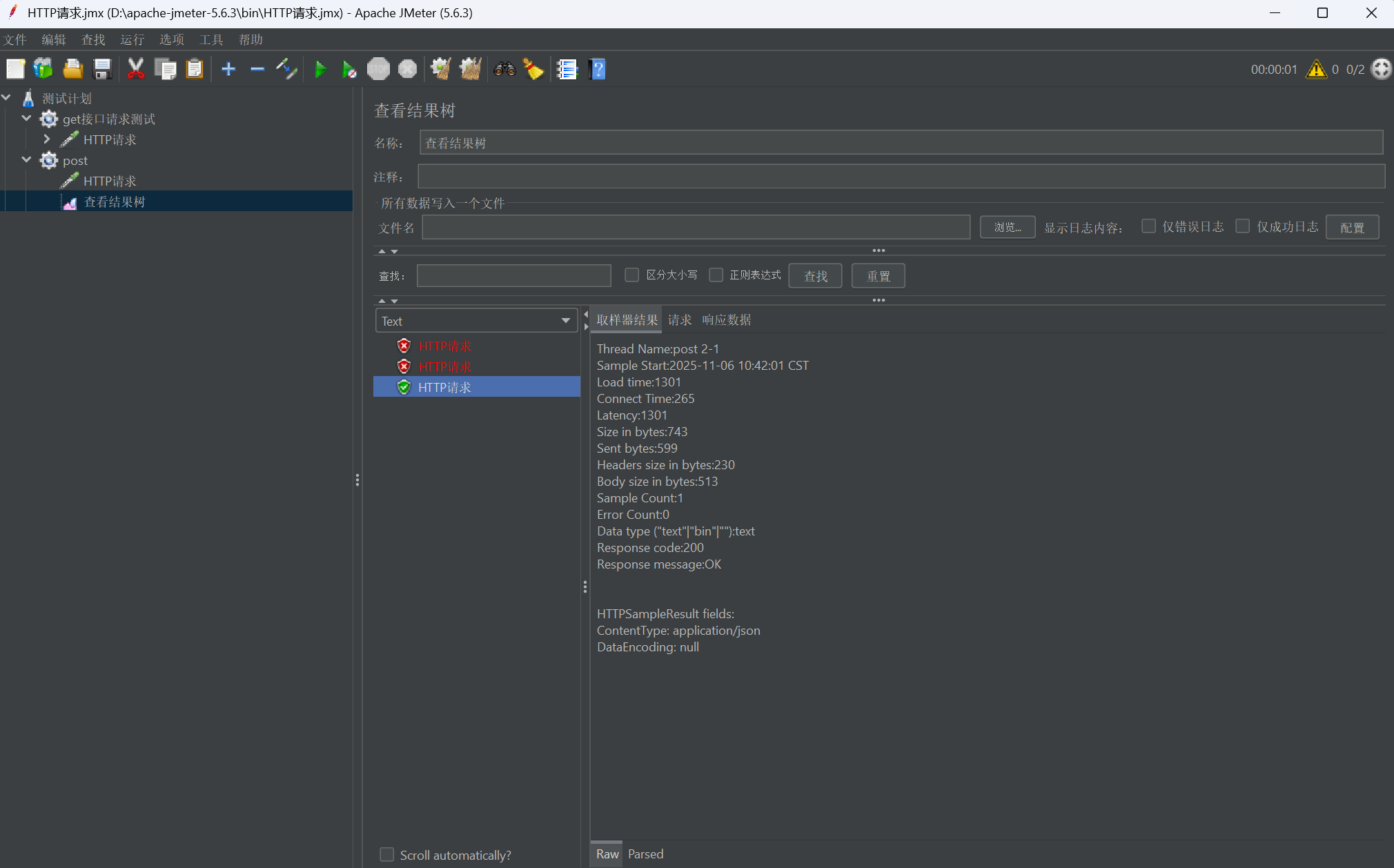
Task: Collapse the post thread group node
Action: (x=26, y=160)
